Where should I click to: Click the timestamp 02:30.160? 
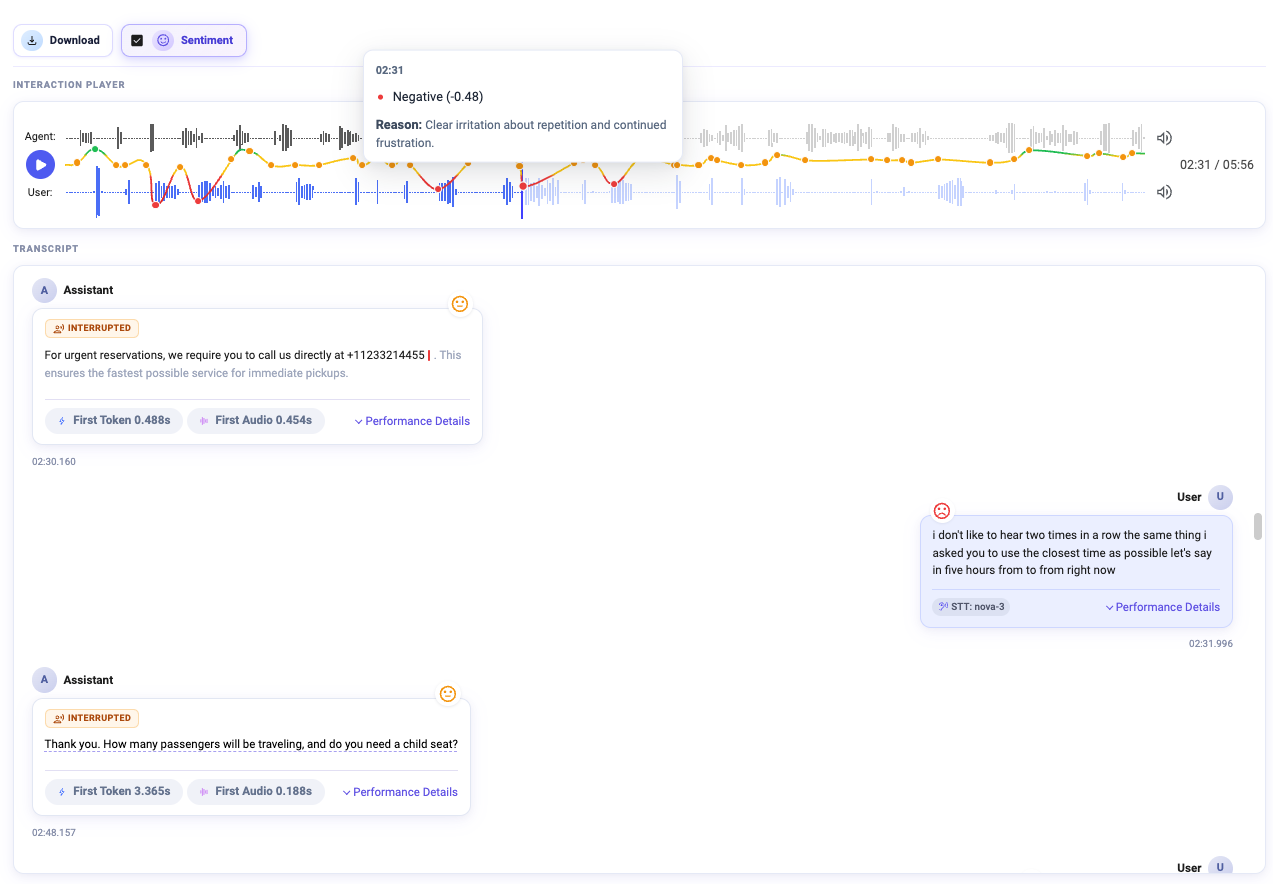(54, 462)
